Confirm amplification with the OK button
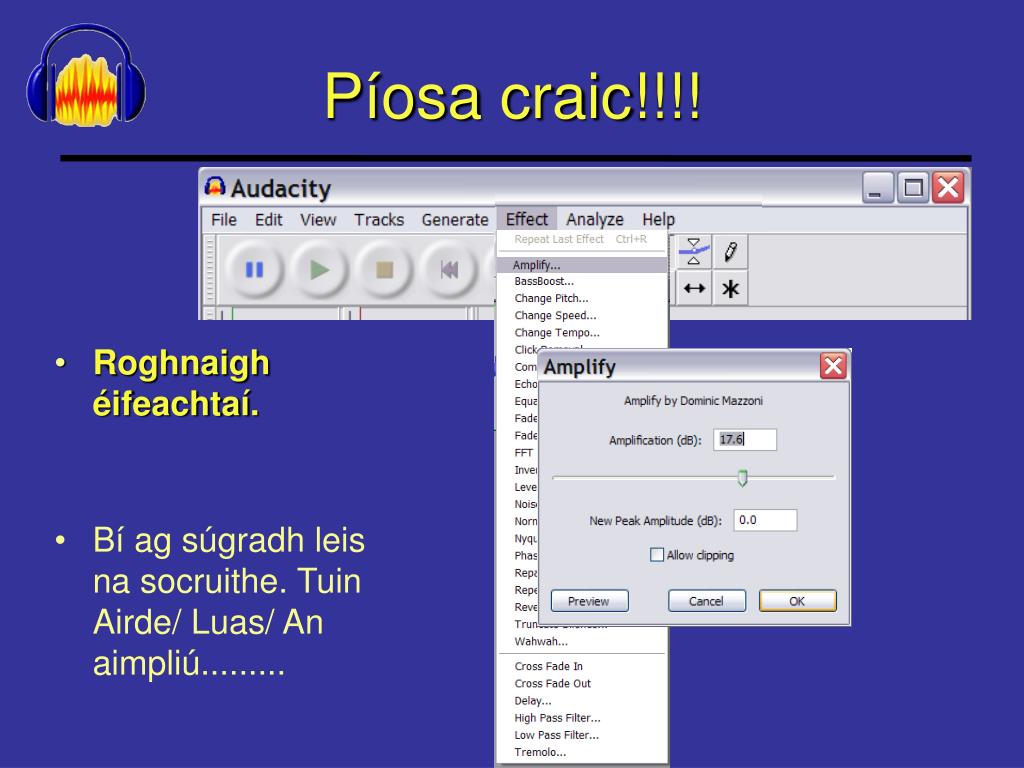 797,601
